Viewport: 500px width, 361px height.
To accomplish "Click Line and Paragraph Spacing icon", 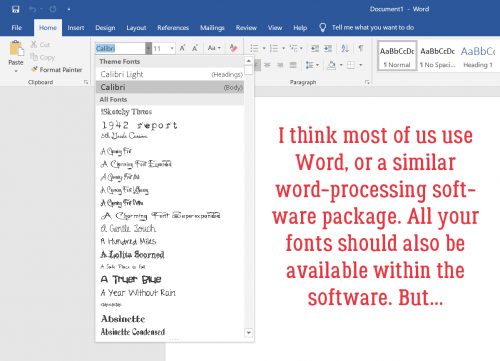I will click(x=309, y=65).
